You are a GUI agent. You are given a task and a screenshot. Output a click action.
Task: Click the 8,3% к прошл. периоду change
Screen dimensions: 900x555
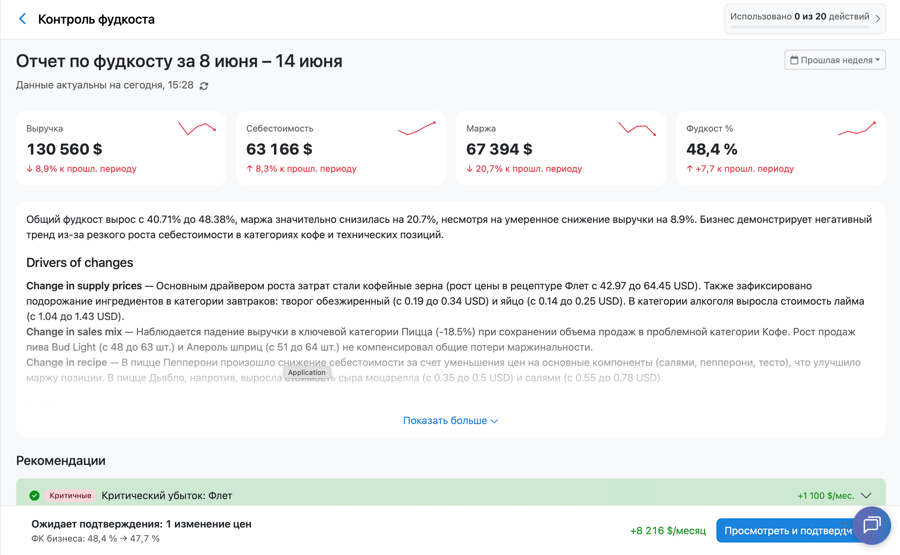(301, 168)
